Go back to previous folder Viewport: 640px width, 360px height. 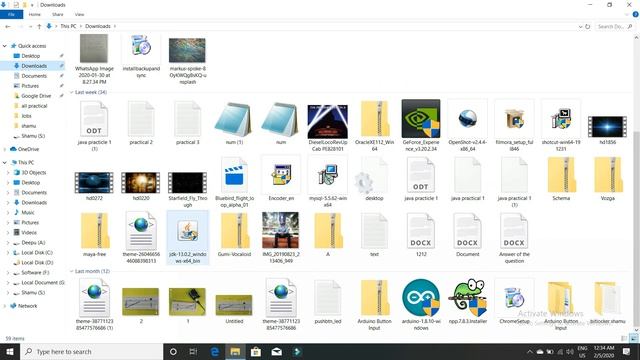(x=8, y=27)
